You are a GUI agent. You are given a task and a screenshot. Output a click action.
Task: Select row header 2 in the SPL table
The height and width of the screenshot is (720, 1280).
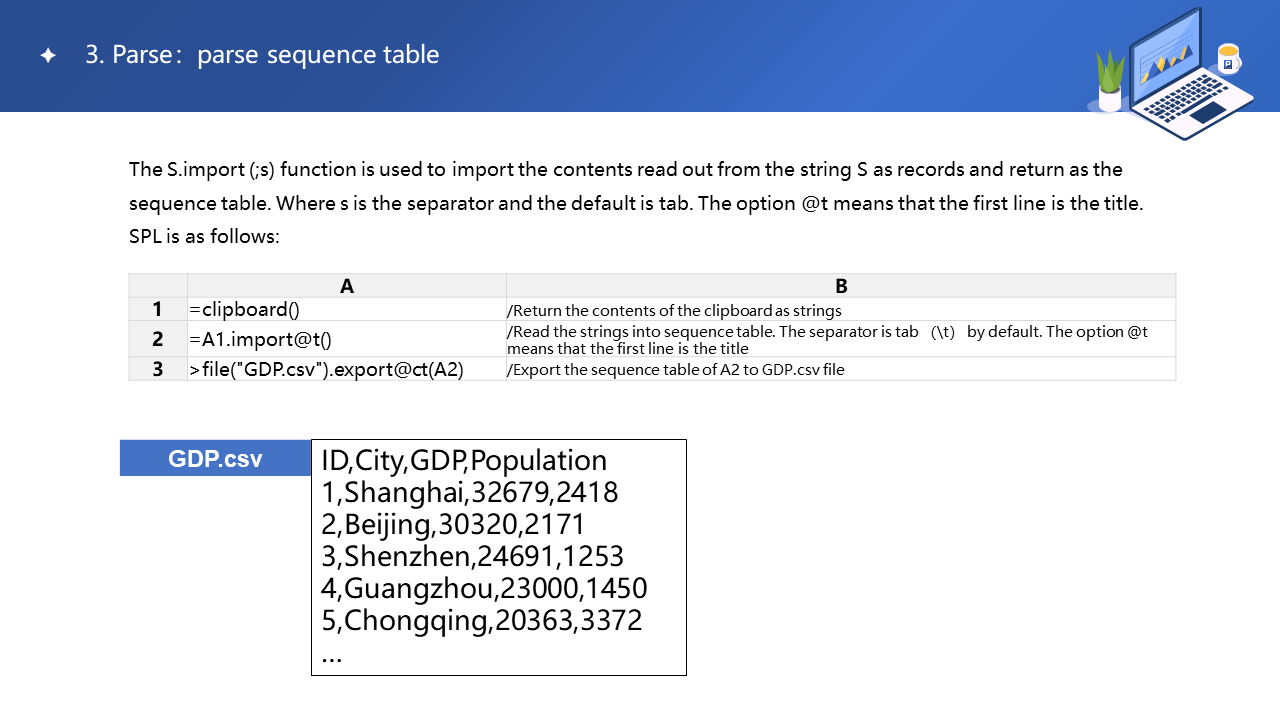click(158, 339)
